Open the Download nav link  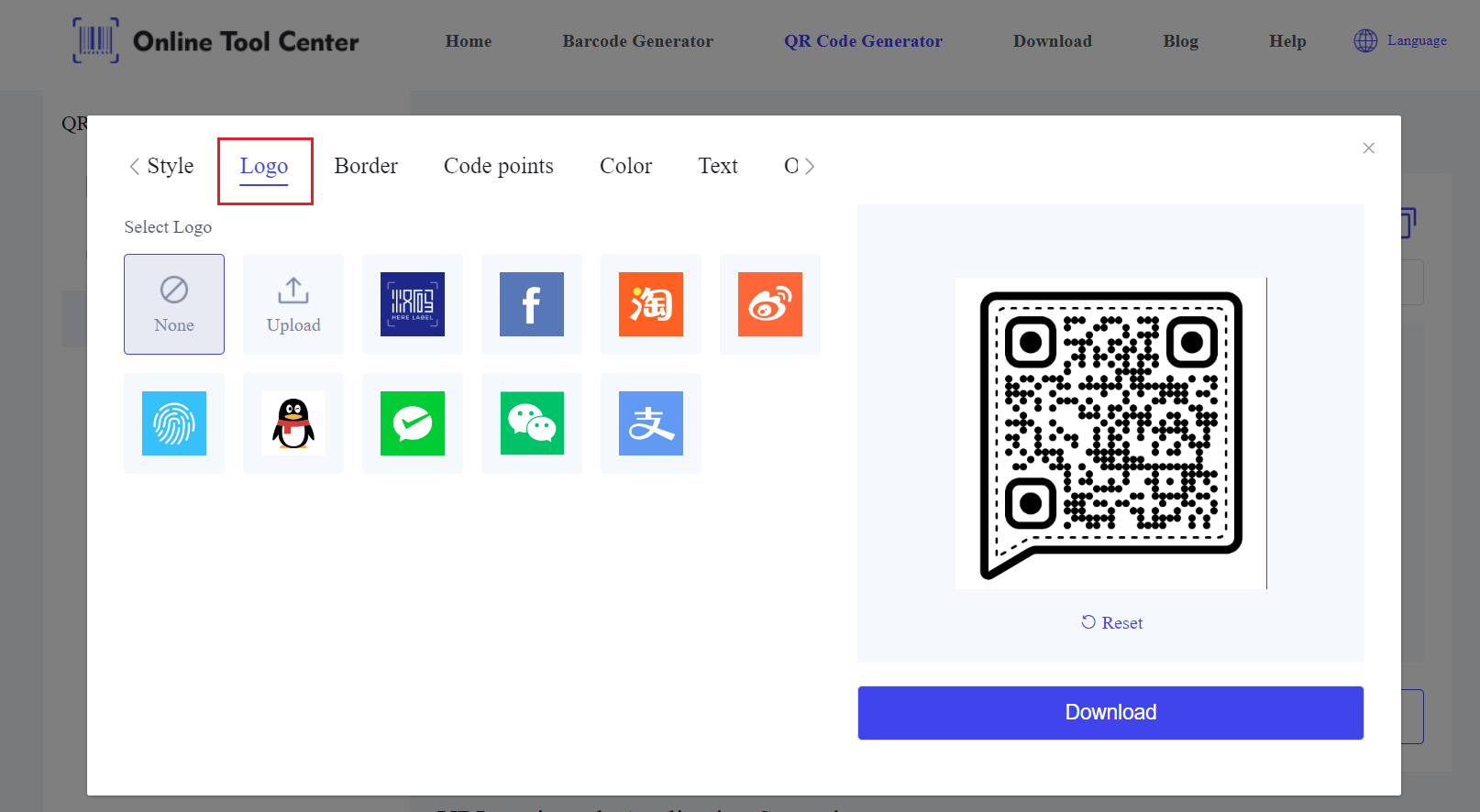coord(1053,40)
